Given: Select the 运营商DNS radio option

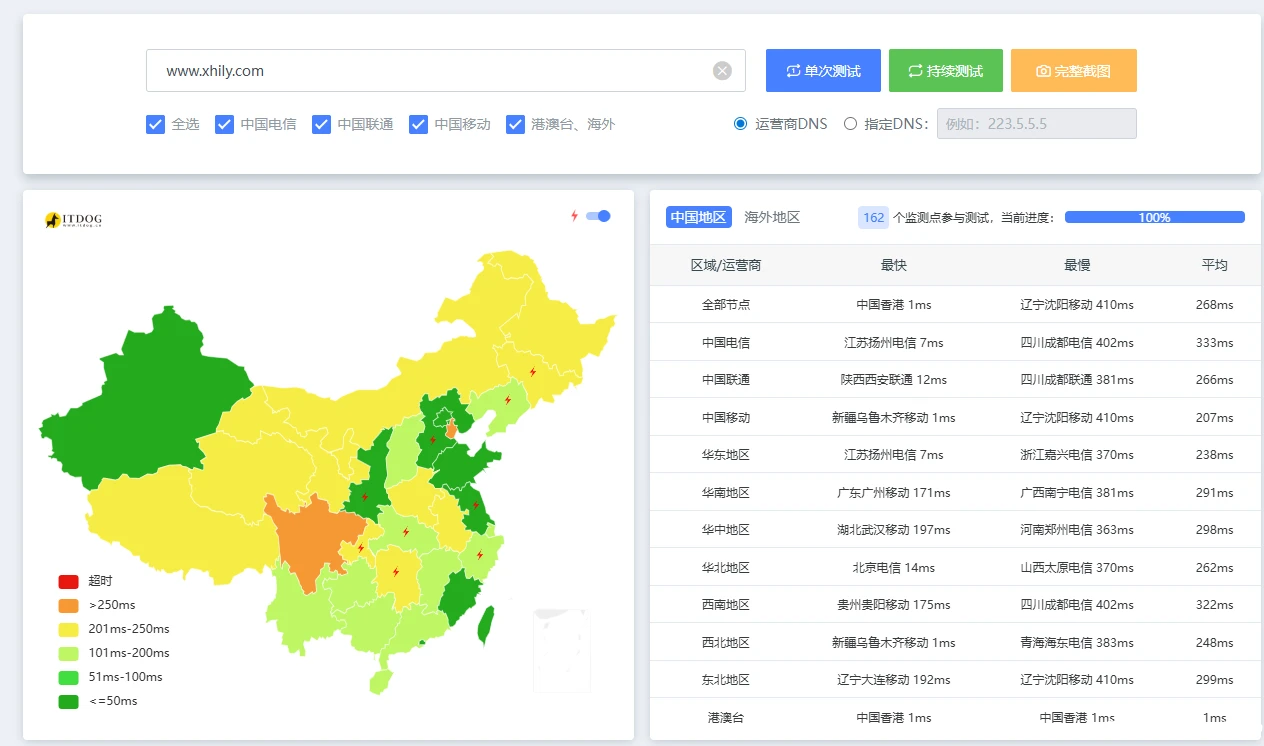Looking at the screenshot, I should tap(740, 124).
